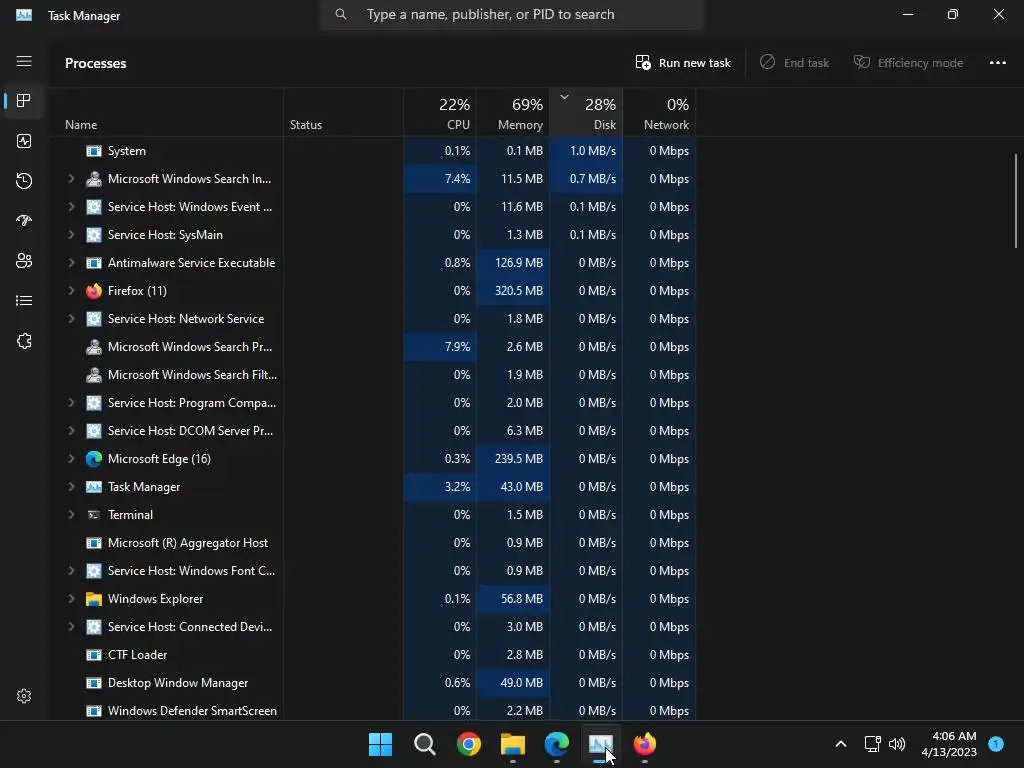Click the Firefox process icon

tap(94, 291)
